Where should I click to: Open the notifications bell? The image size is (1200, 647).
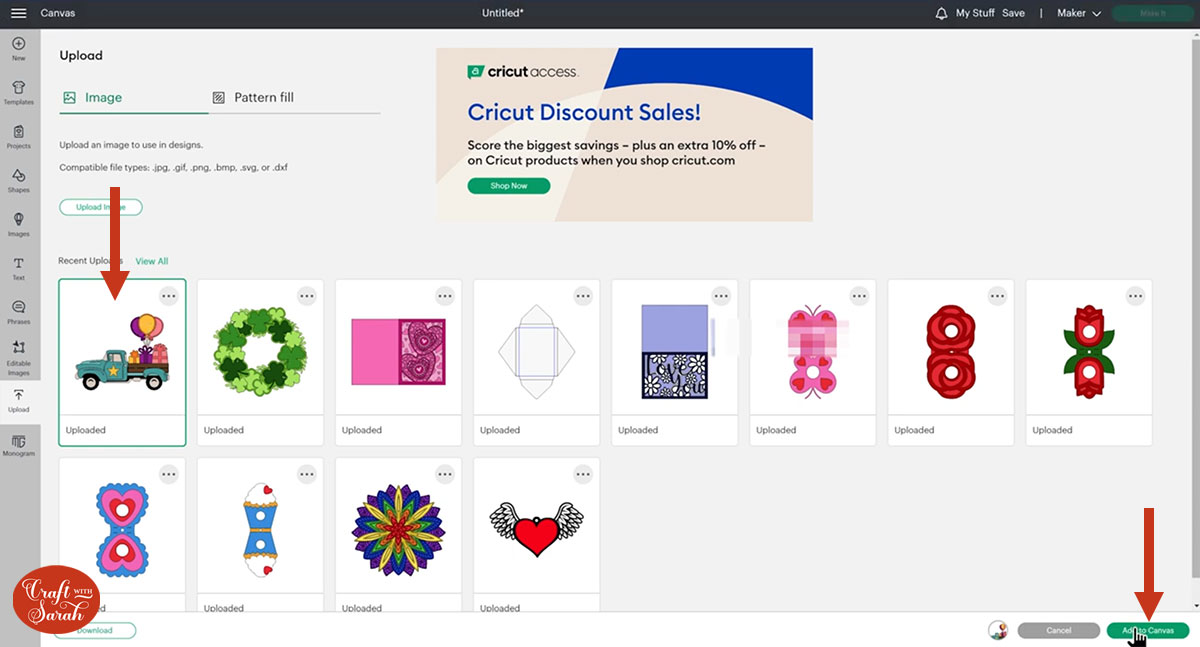coord(941,13)
